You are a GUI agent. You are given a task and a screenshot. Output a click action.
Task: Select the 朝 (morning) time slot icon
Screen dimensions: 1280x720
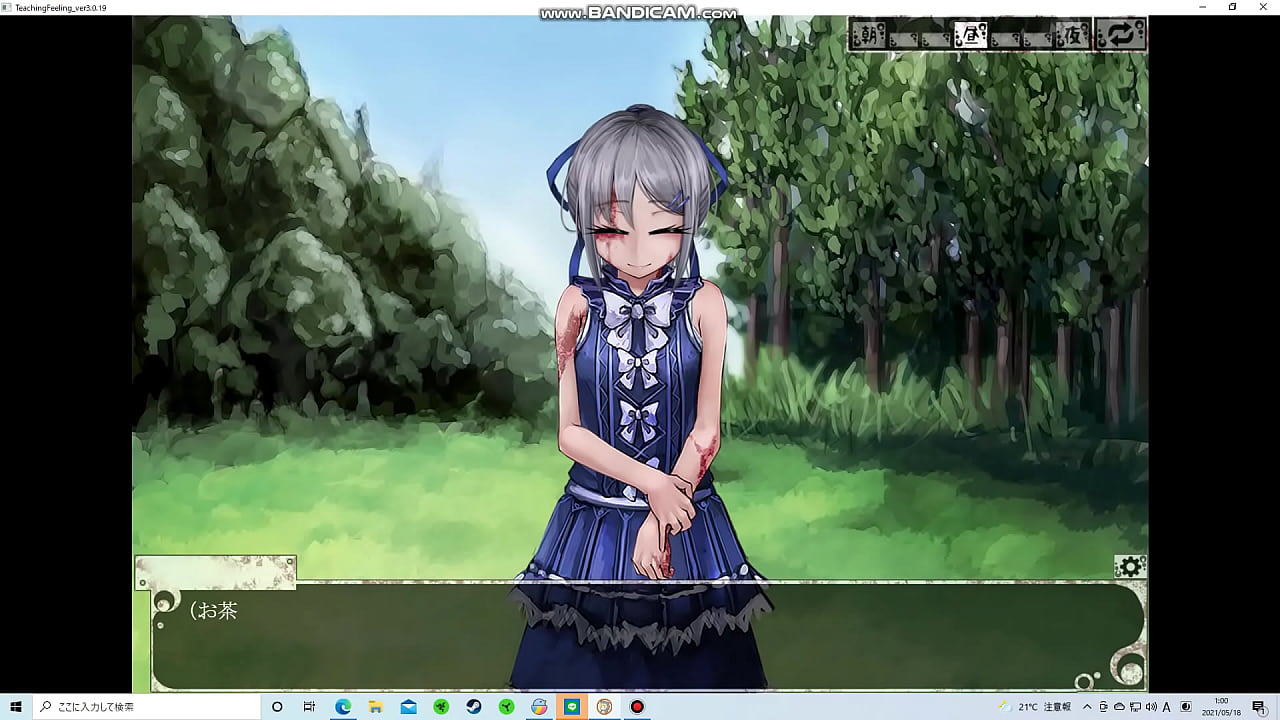tap(869, 33)
